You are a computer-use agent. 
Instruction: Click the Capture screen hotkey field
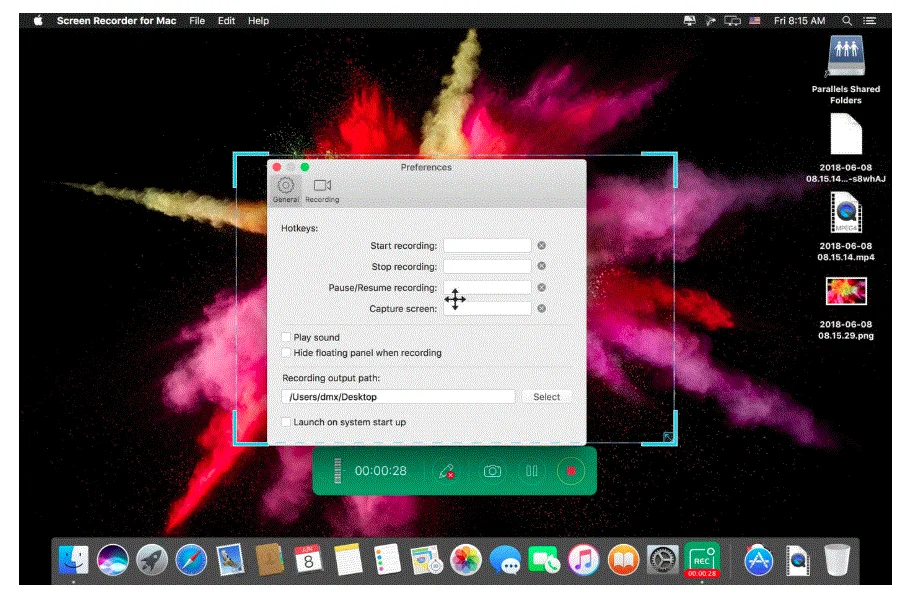point(487,309)
